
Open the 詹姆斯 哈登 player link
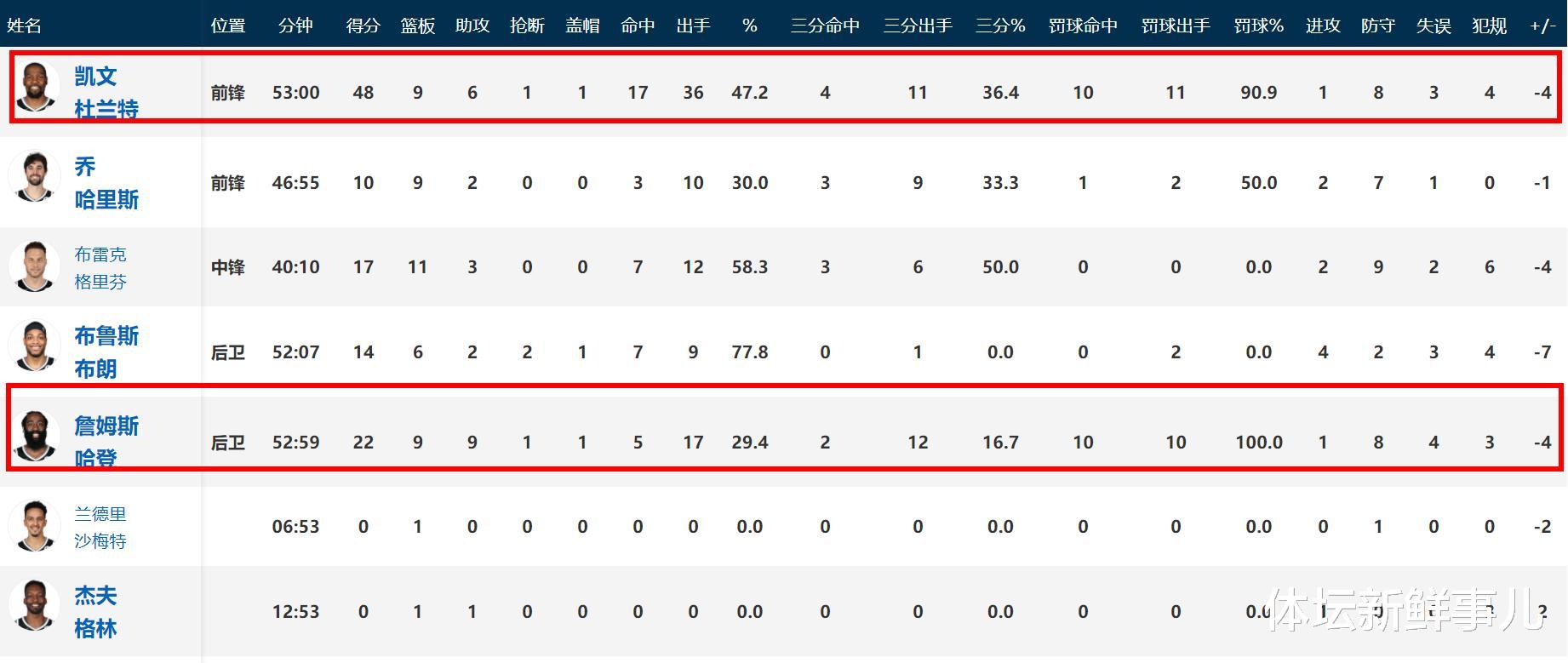coord(106,441)
